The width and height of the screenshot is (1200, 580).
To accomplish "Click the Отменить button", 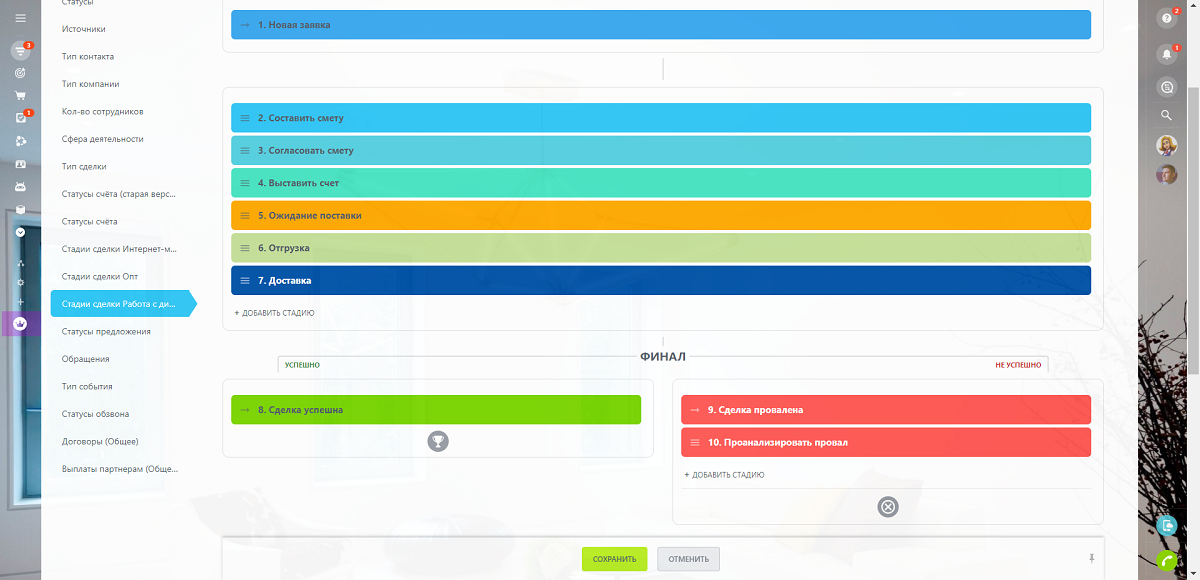I will coord(688,559).
